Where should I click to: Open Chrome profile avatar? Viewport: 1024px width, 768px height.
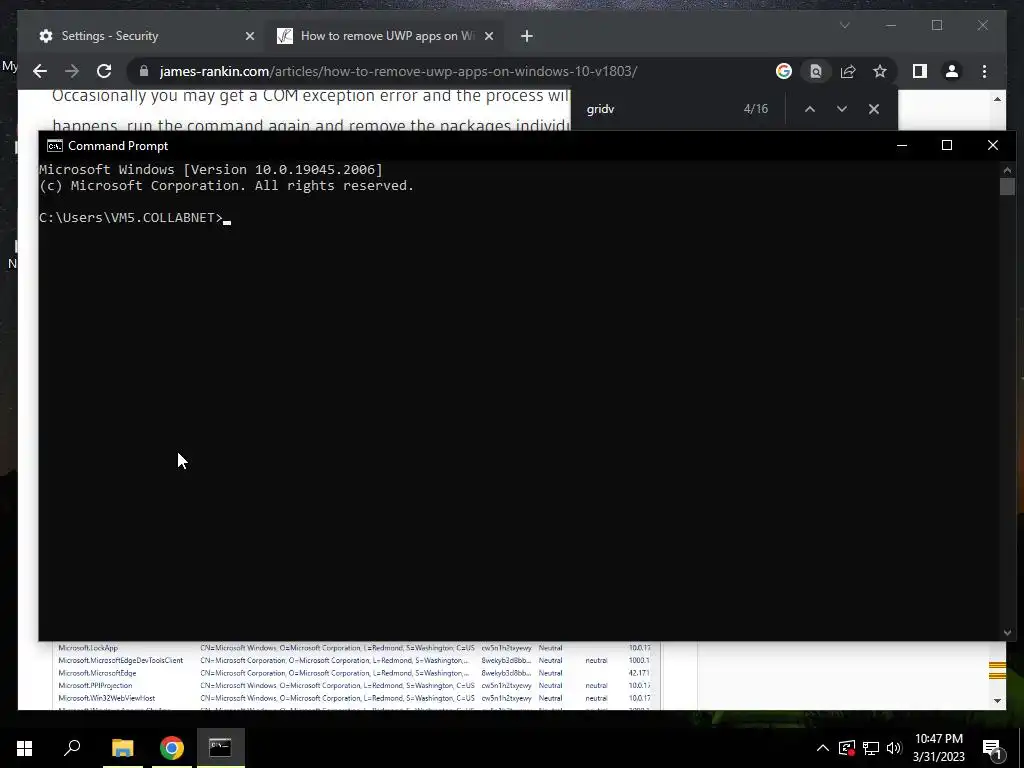(x=952, y=71)
